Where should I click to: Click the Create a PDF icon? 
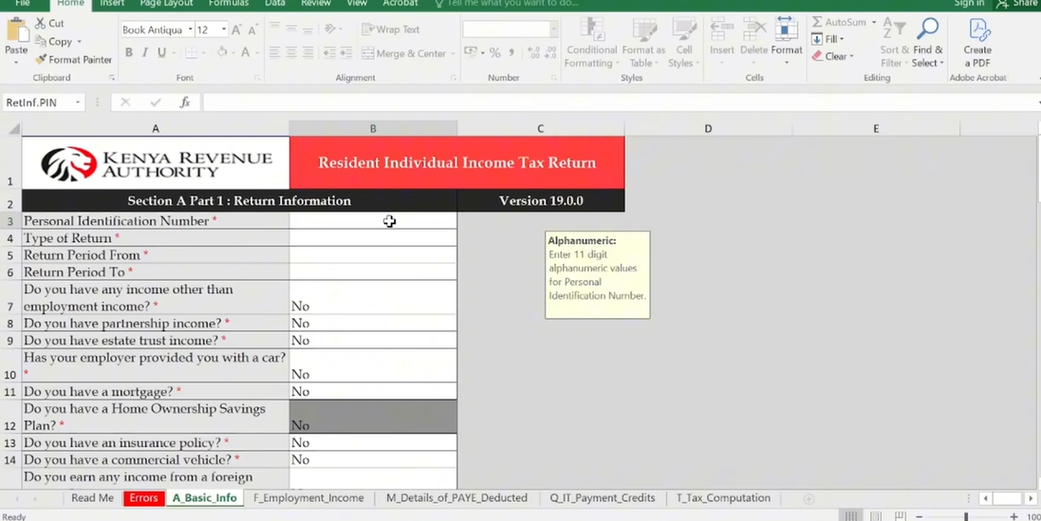pyautogui.click(x=977, y=30)
